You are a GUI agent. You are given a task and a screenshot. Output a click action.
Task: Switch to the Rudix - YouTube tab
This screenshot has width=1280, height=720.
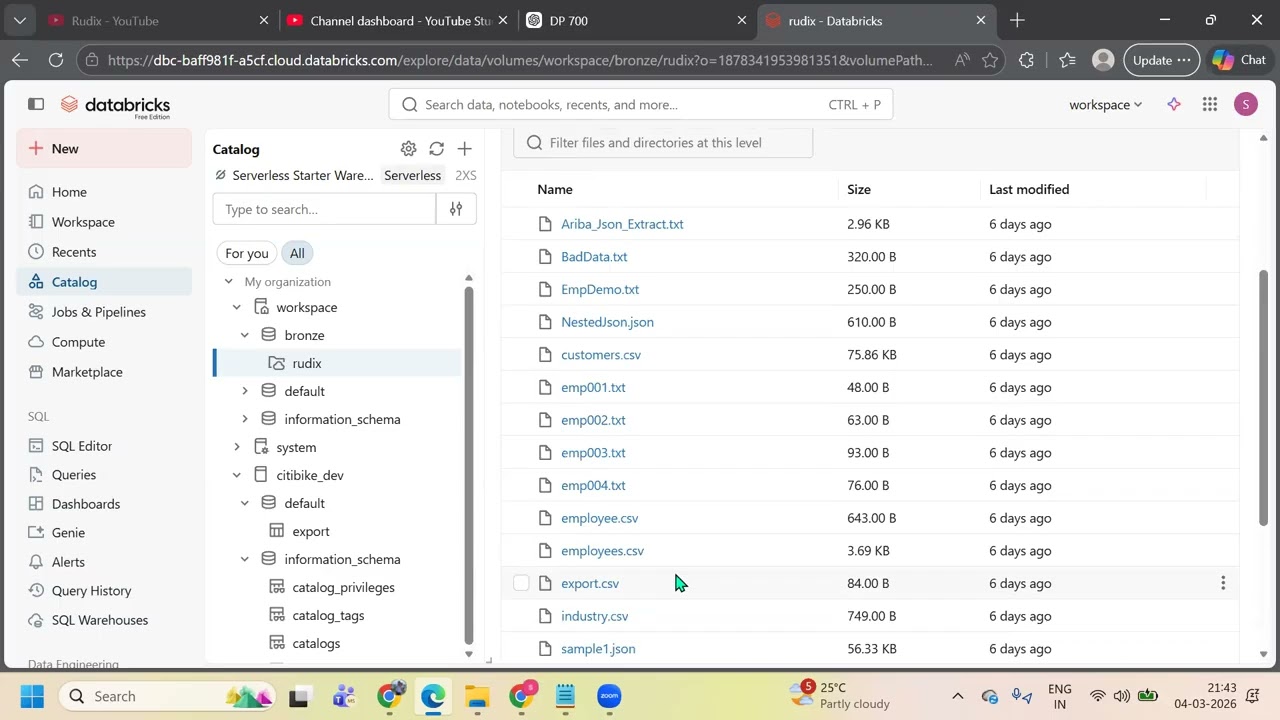click(x=158, y=20)
